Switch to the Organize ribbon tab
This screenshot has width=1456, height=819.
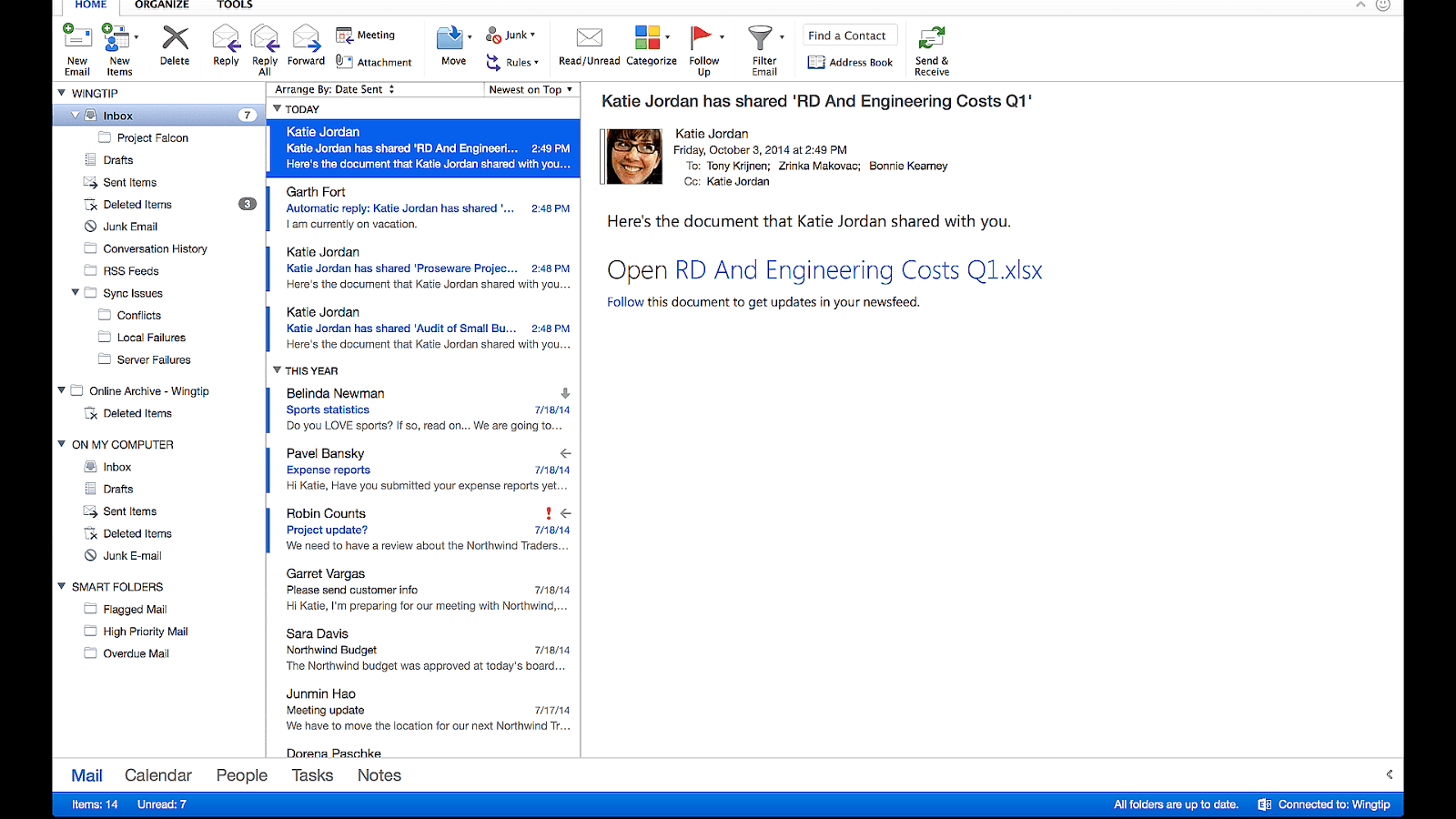coord(162,5)
